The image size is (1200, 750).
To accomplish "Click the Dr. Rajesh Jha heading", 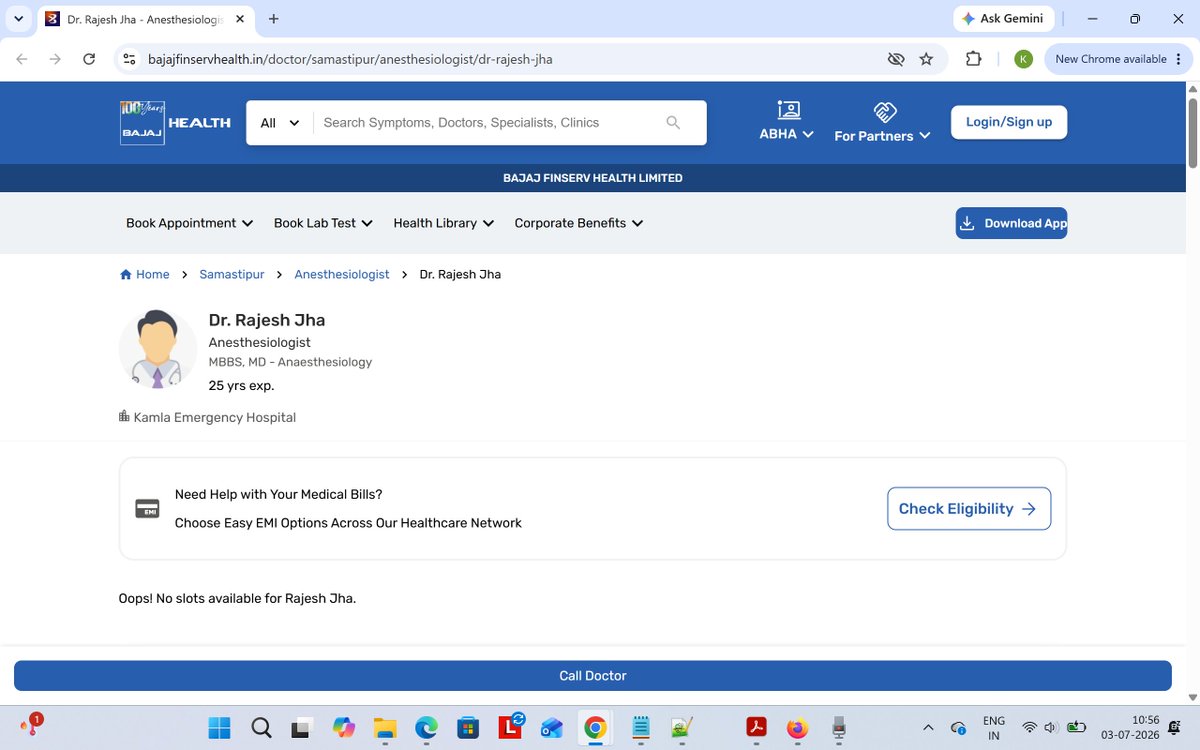I will pos(267,320).
